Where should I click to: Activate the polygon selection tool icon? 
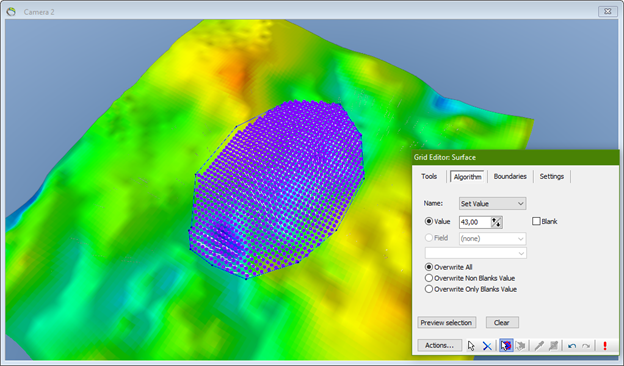506,345
